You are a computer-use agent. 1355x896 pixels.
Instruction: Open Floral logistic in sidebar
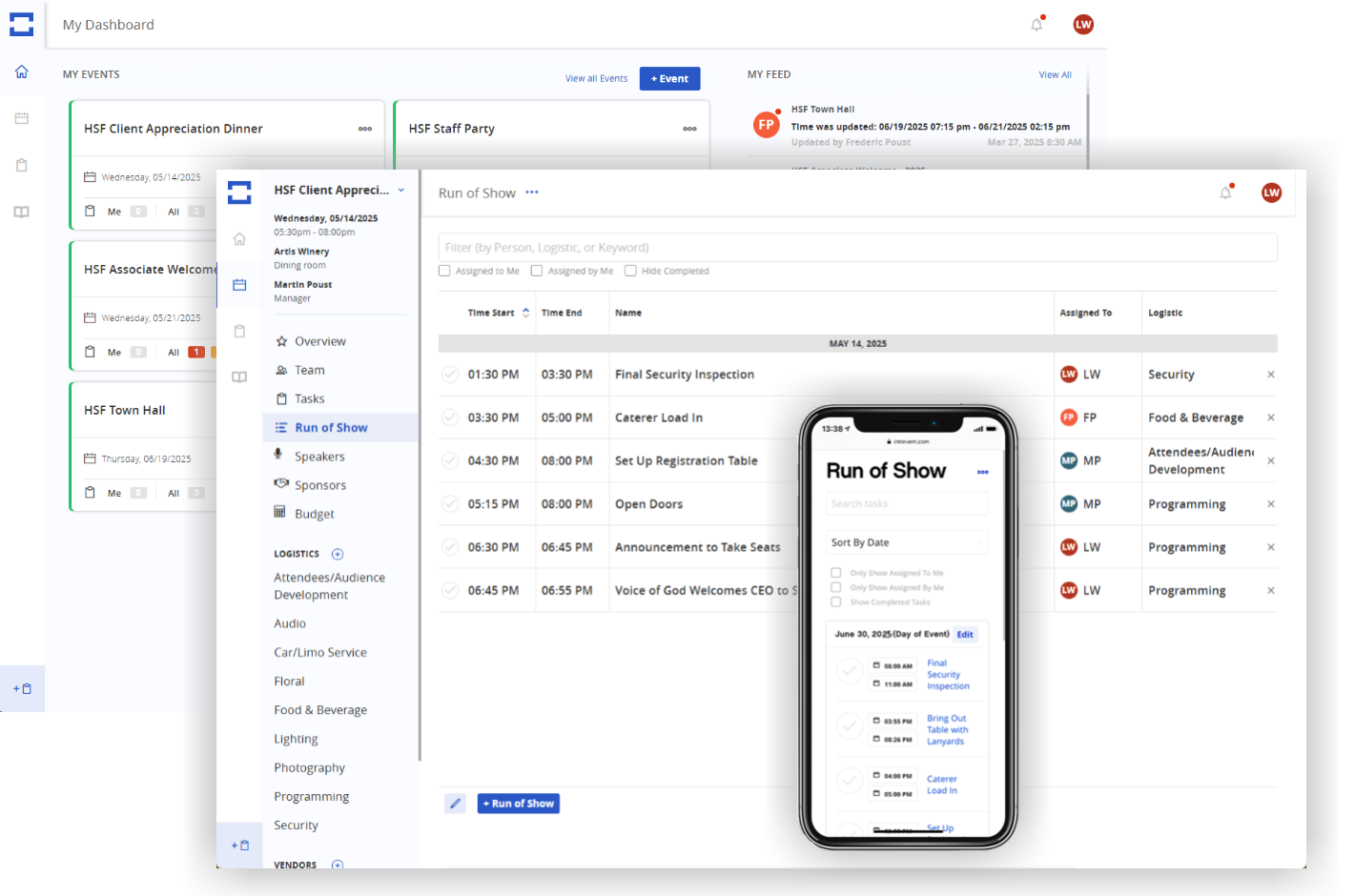[x=289, y=682]
